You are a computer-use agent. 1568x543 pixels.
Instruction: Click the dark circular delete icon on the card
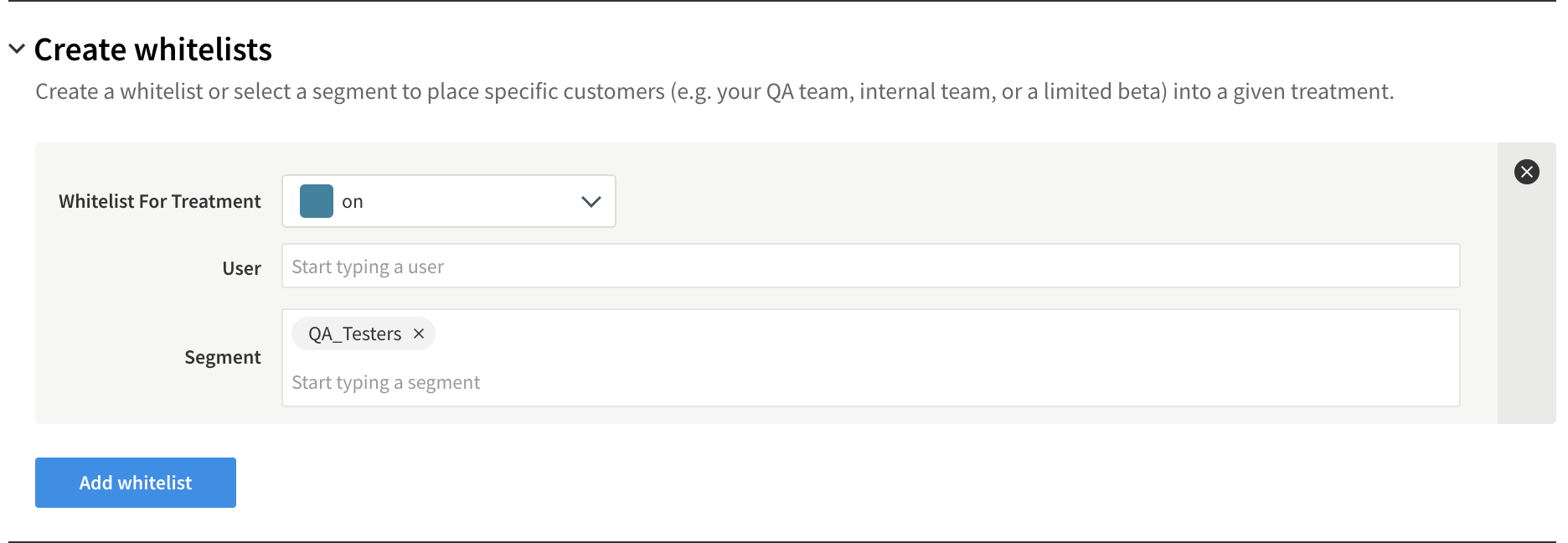[1526, 172]
